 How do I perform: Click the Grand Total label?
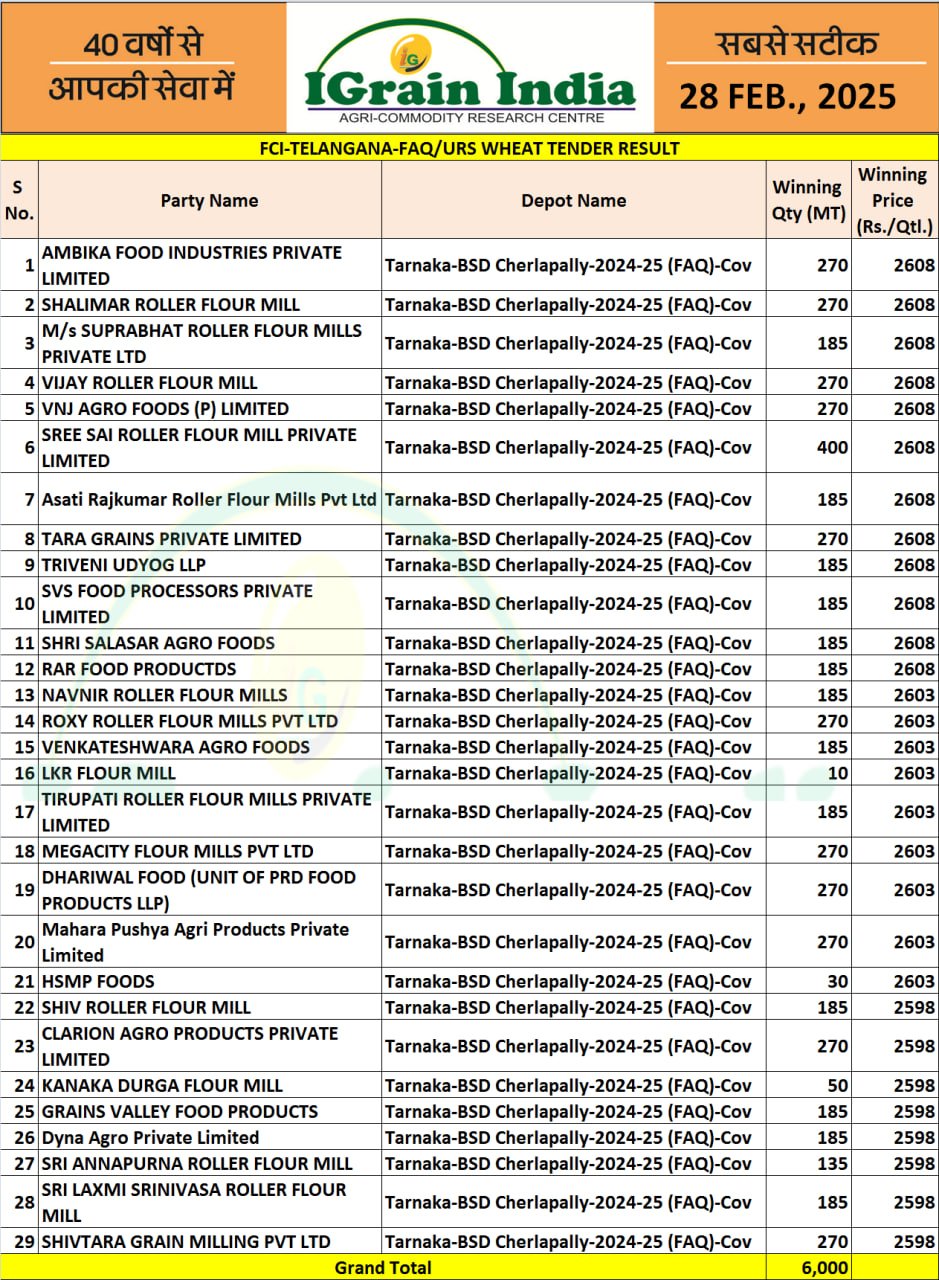click(383, 1267)
